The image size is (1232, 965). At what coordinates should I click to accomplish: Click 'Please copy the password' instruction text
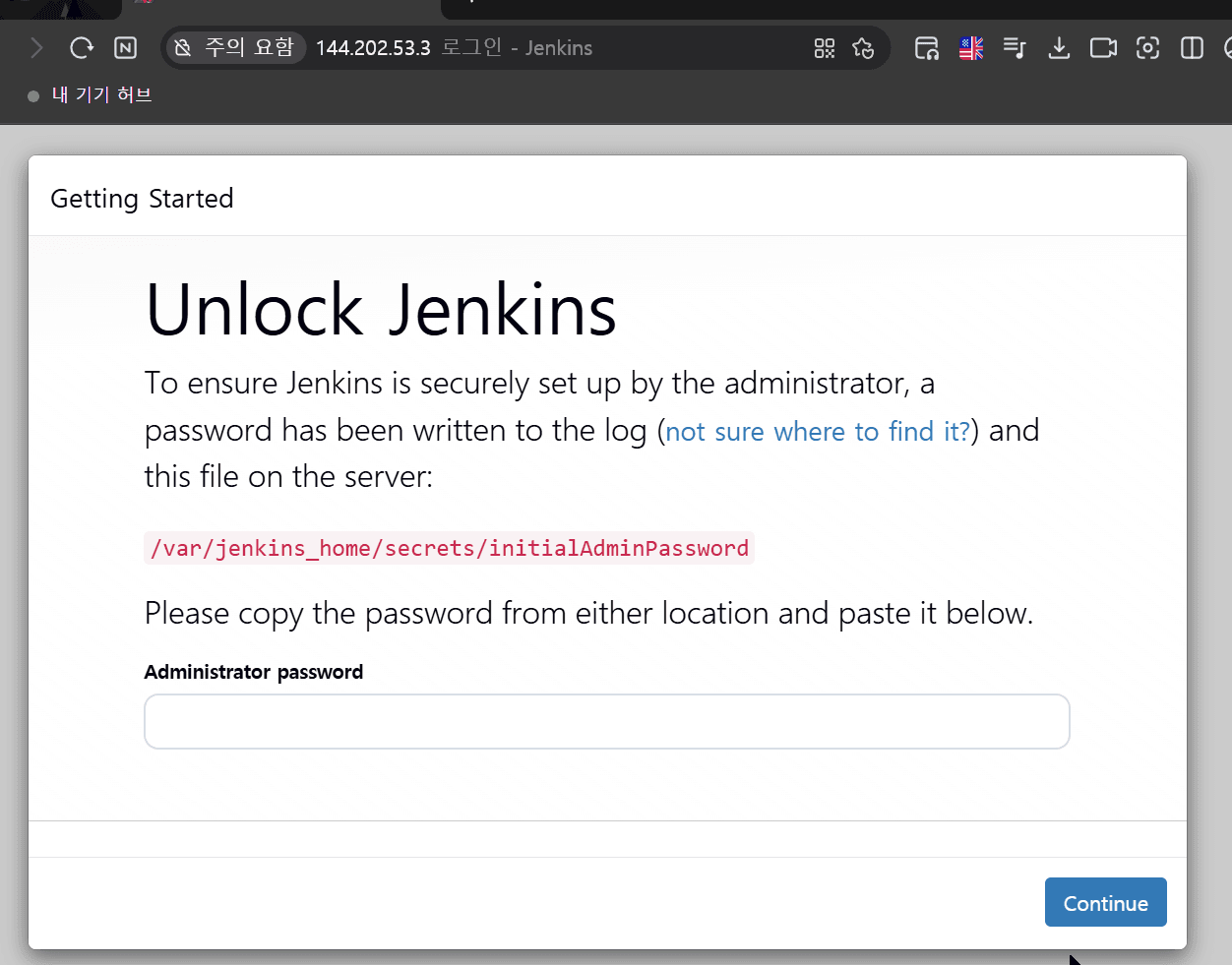588,614
